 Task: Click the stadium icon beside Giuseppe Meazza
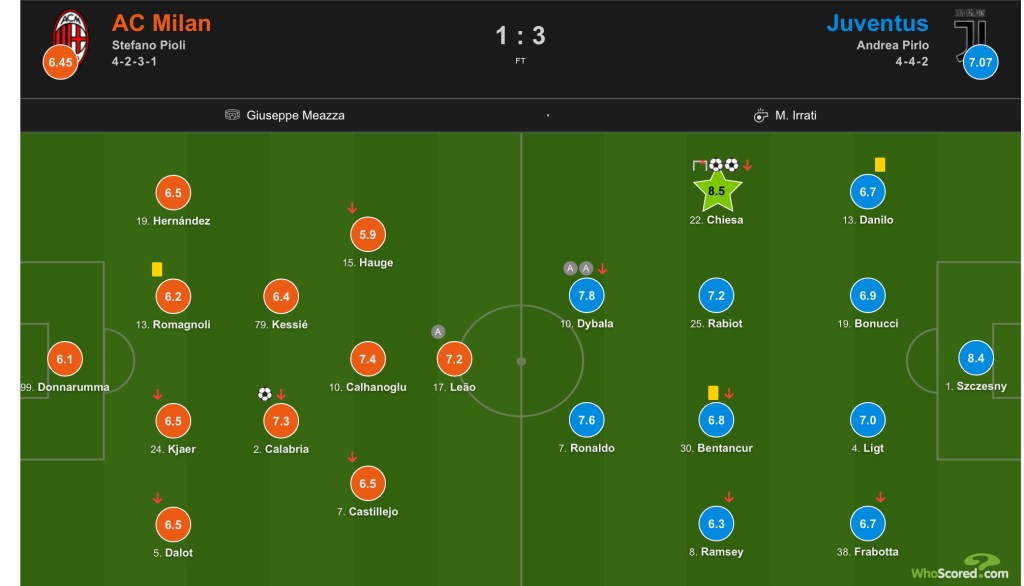pos(233,115)
